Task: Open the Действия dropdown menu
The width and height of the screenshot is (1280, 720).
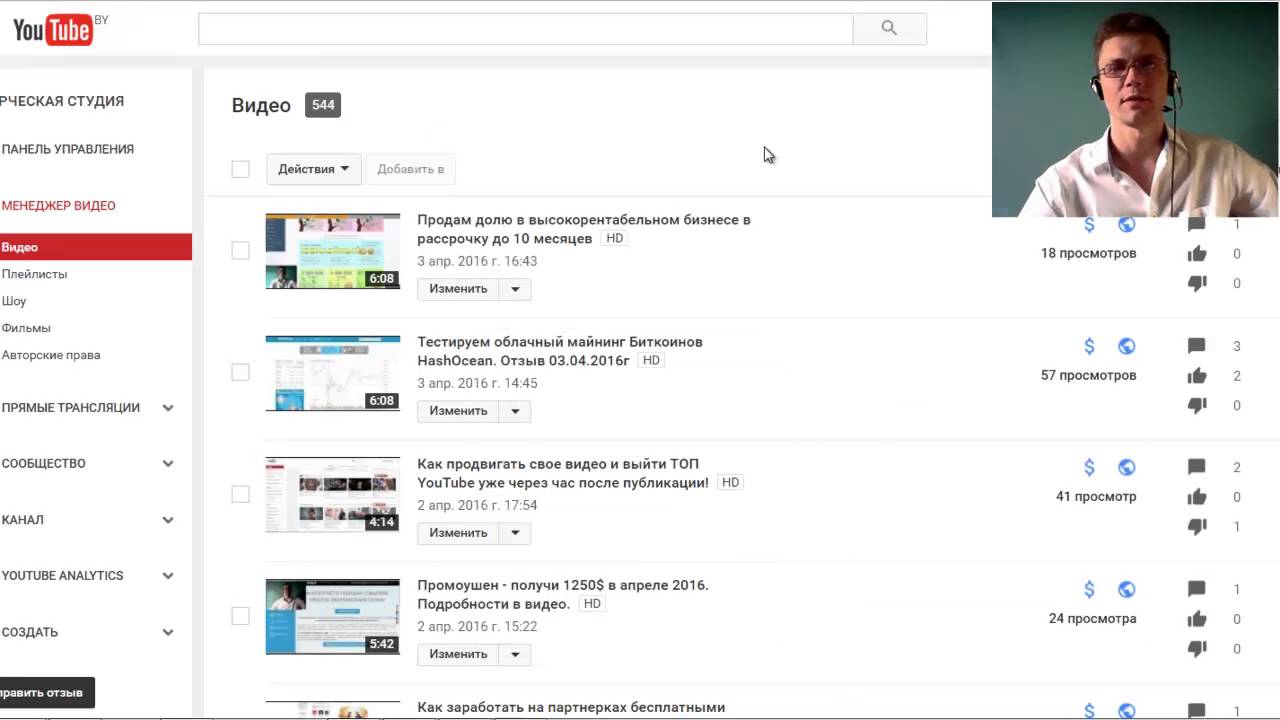Action: [313, 169]
